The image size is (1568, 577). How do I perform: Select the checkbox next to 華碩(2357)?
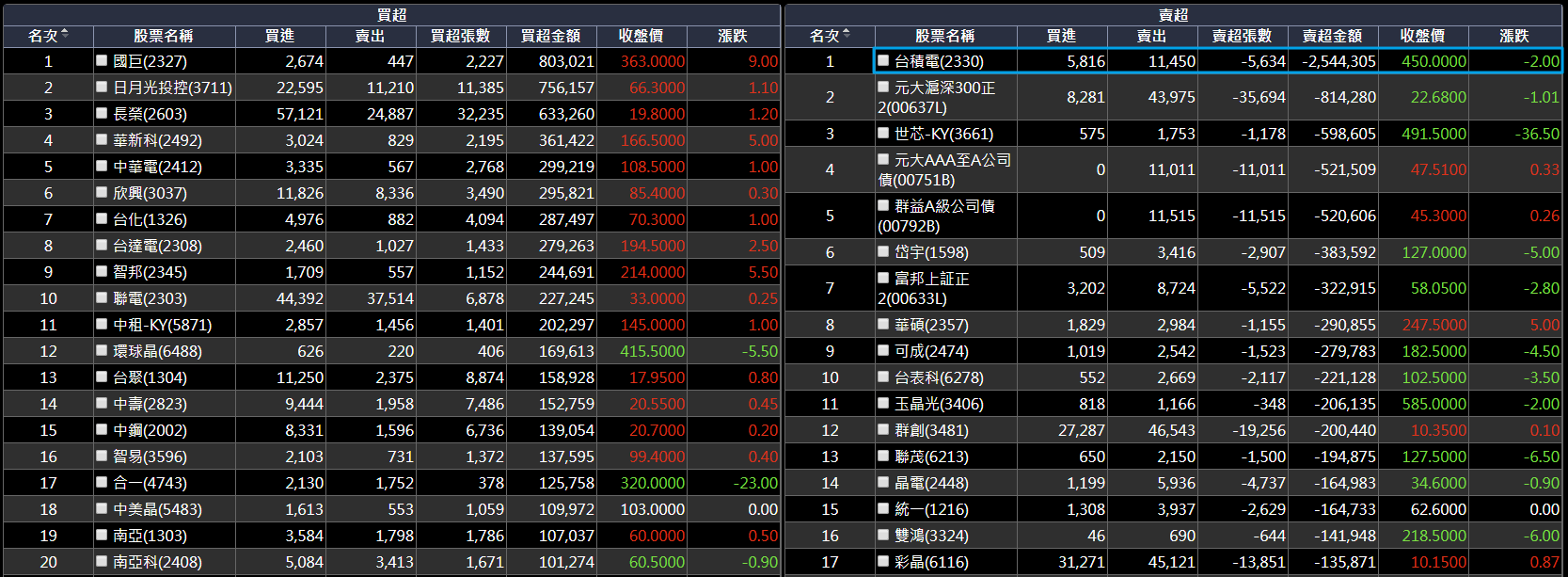click(883, 324)
